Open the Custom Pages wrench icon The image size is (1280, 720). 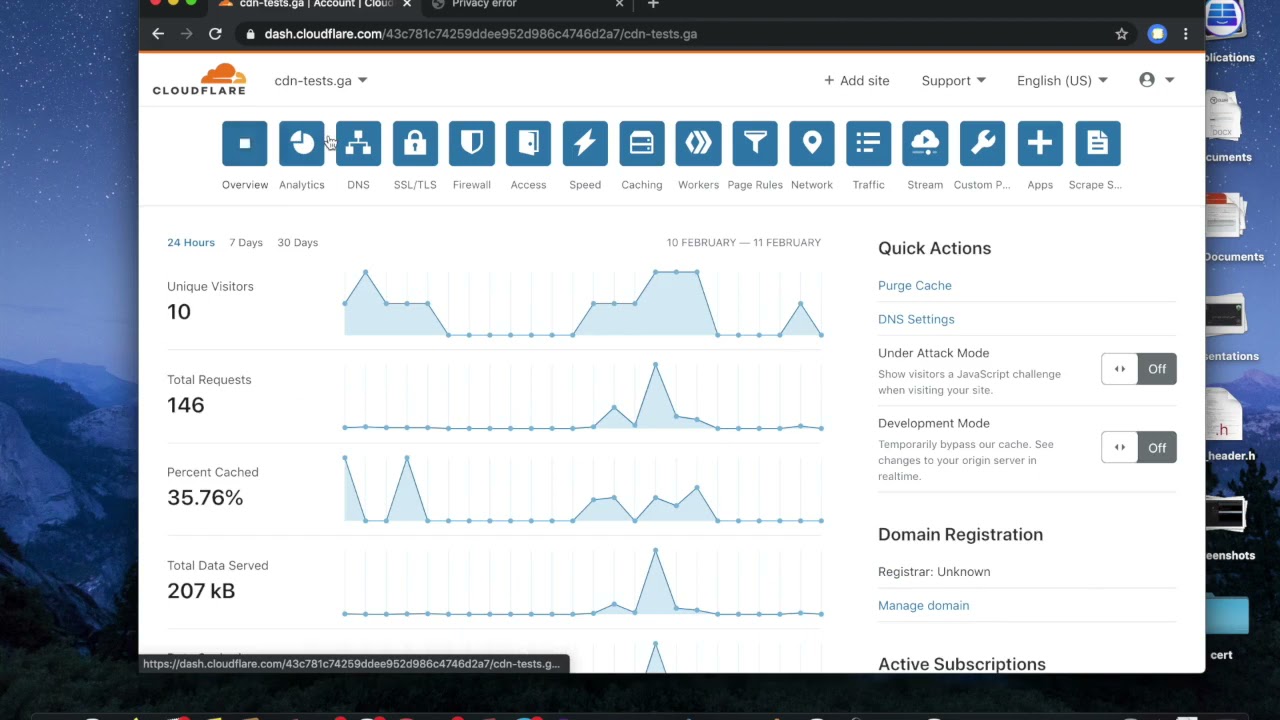(982, 144)
